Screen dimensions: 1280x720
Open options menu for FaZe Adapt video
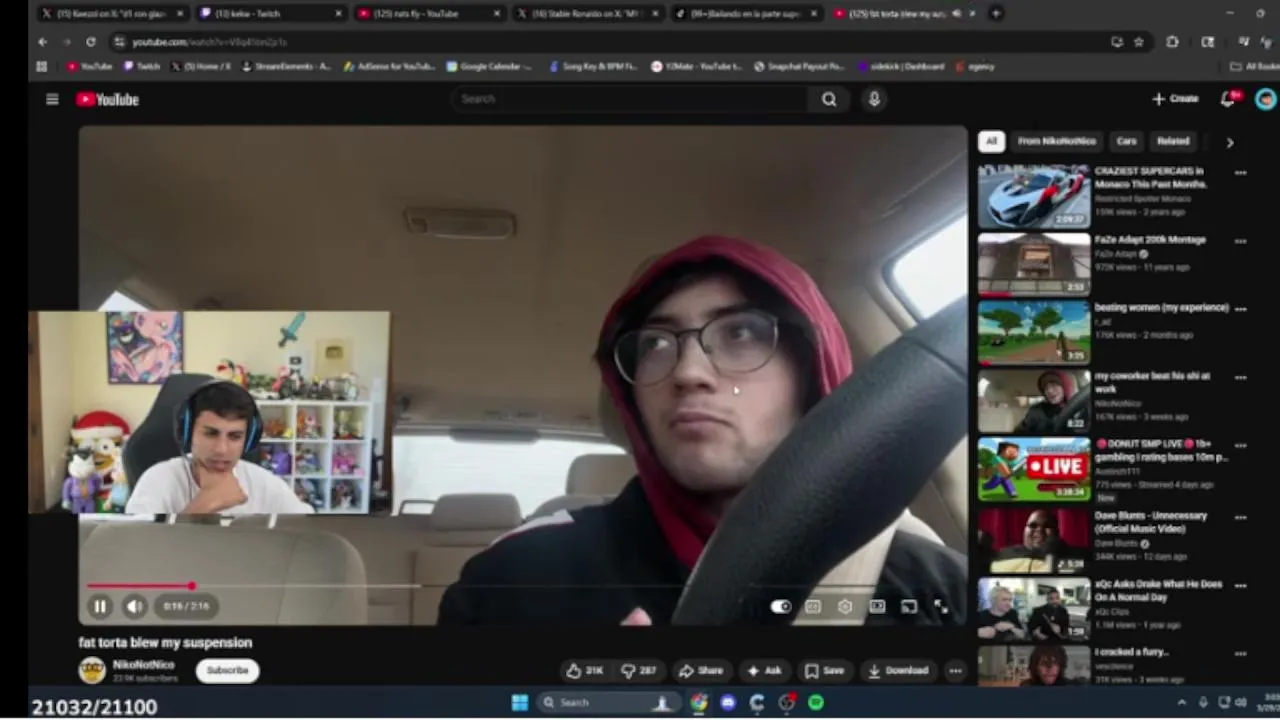point(1241,241)
